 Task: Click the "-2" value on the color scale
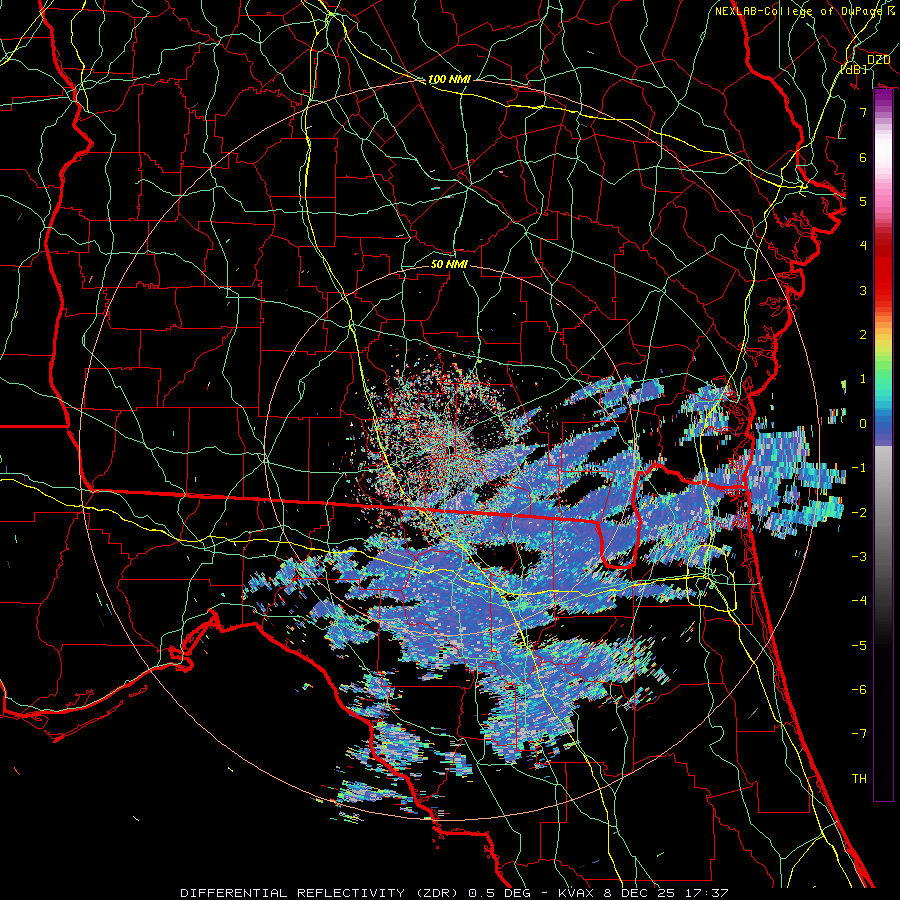pyautogui.click(x=859, y=512)
